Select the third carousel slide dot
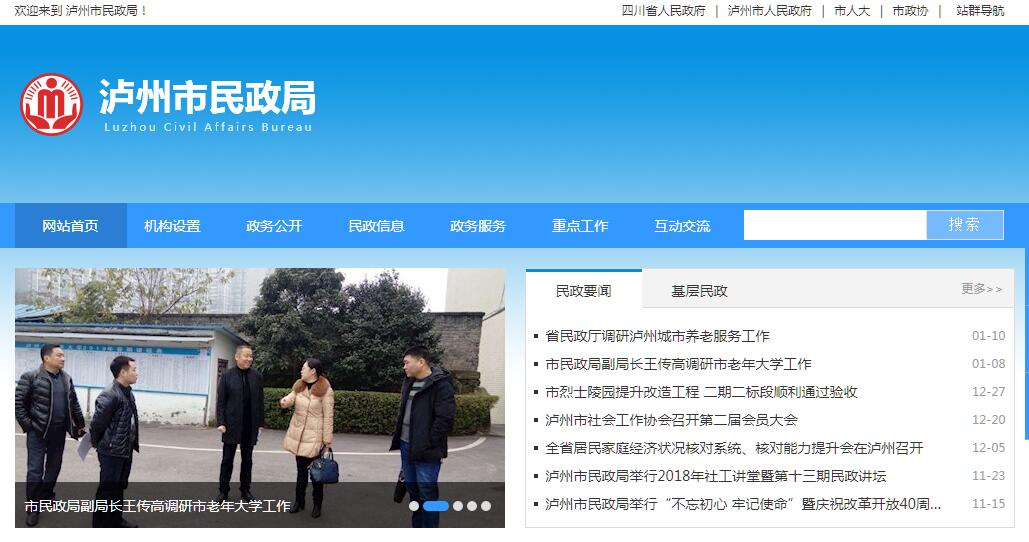The width and height of the screenshot is (1029, 542). (x=458, y=506)
